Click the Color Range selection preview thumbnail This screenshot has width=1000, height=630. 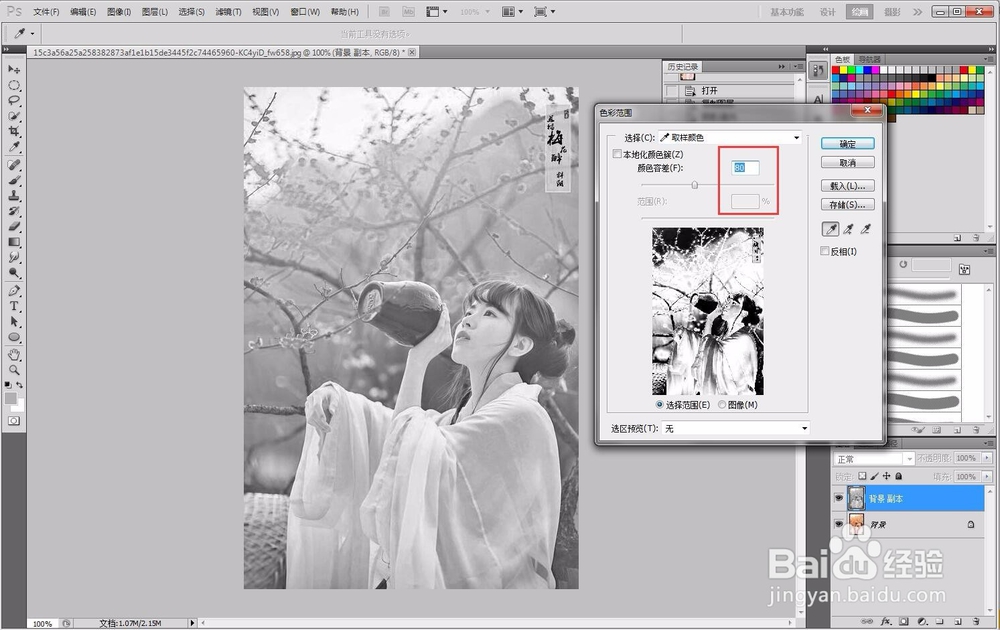(707, 311)
